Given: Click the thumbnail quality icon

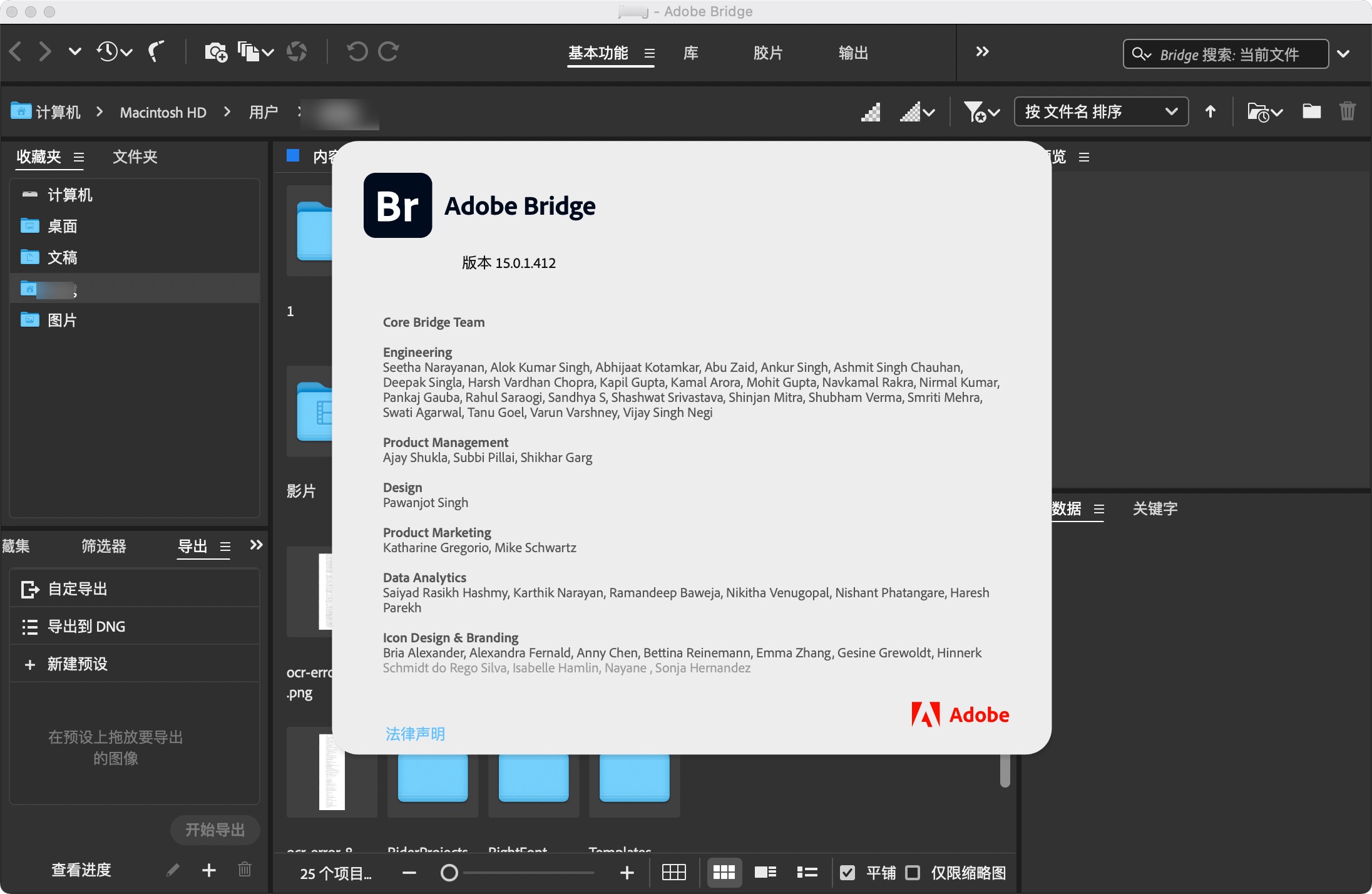Looking at the screenshot, I should (x=871, y=112).
